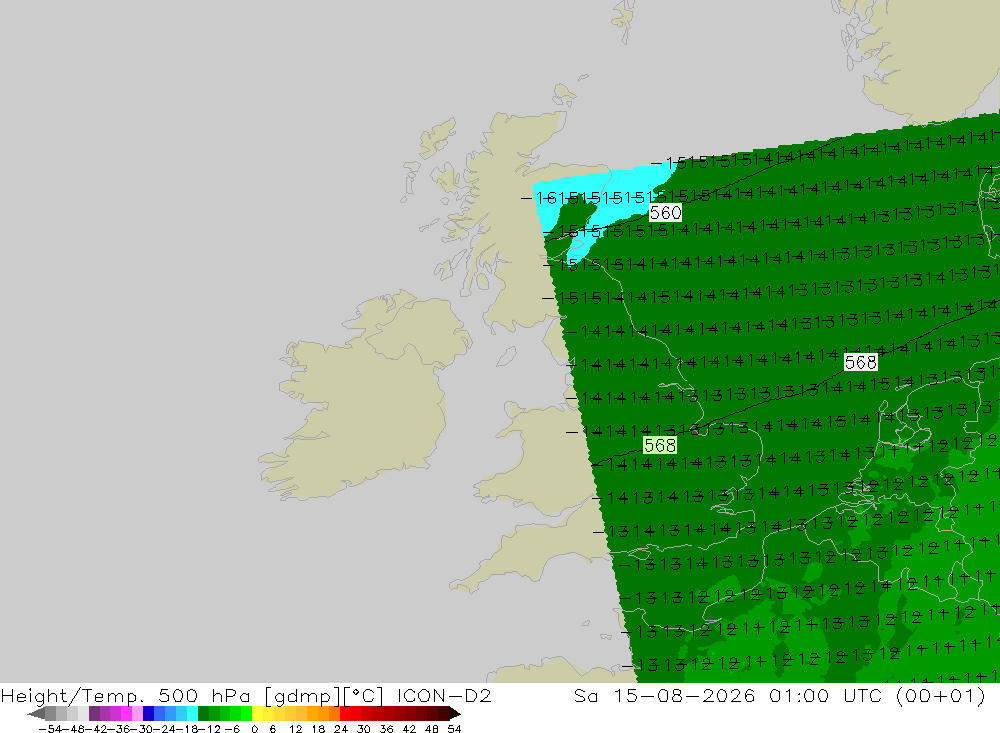The width and height of the screenshot is (1000, 733).
Task: Click the 54 legend value
Action: tap(454, 729)
